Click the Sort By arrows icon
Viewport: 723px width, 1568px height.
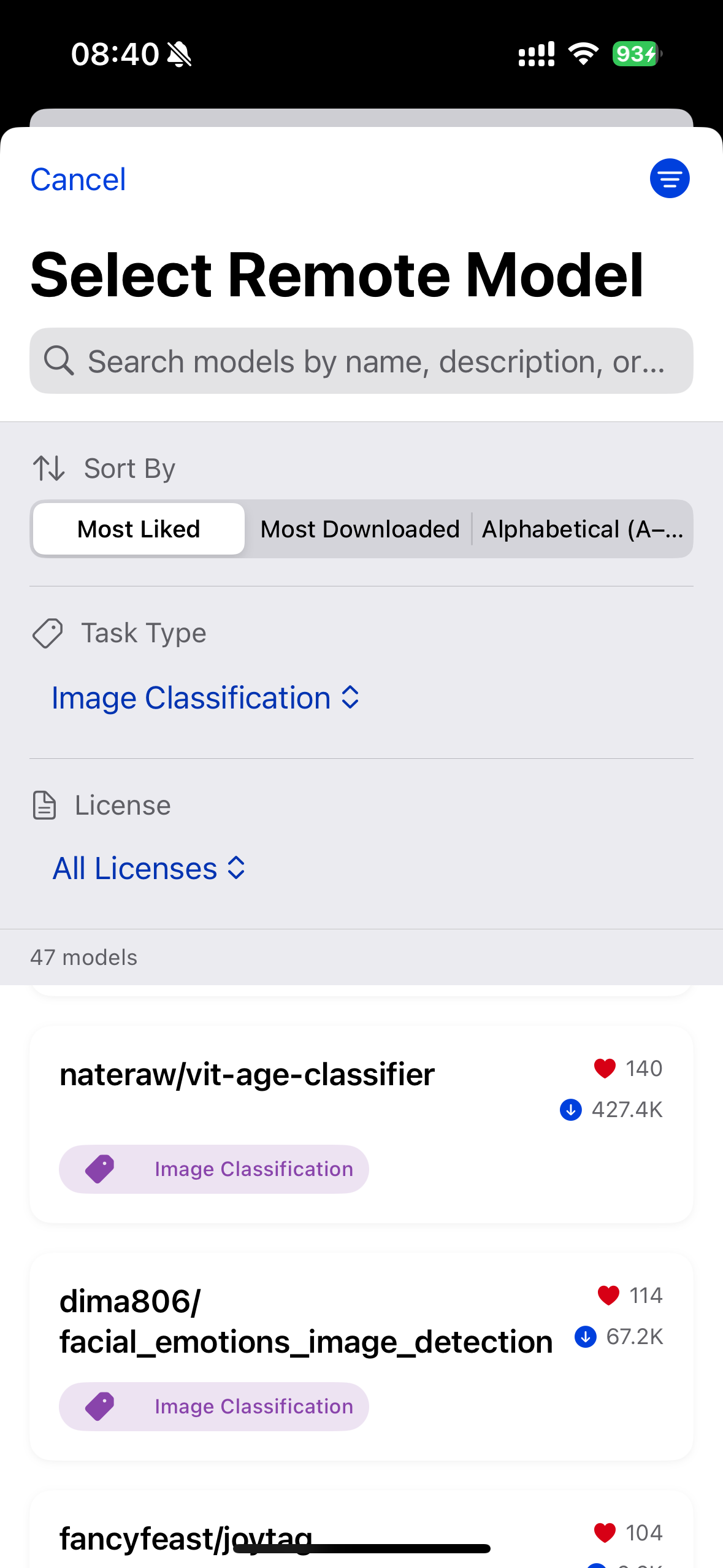point(48,467)
